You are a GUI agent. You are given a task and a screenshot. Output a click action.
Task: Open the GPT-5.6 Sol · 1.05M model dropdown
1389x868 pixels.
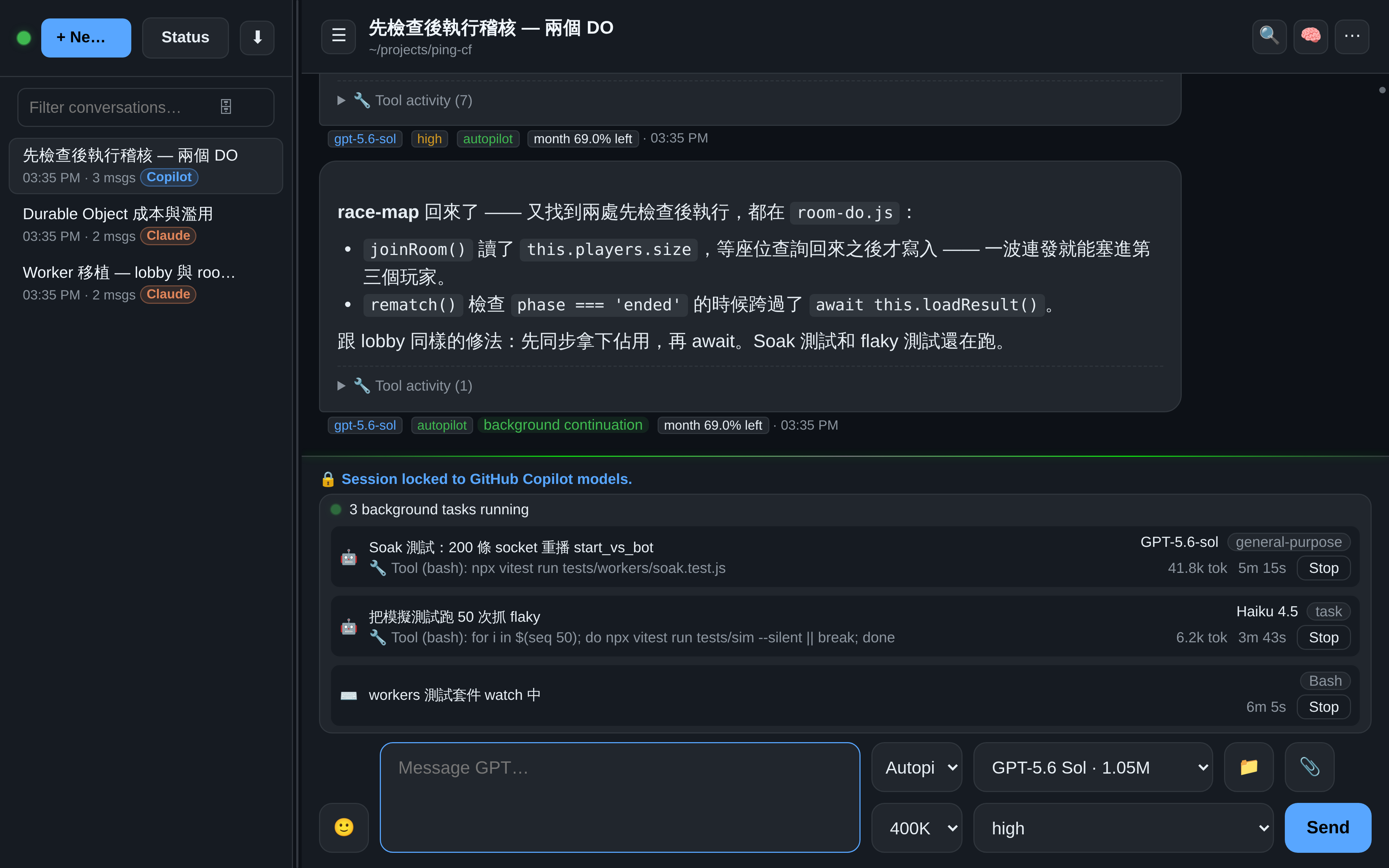[1093, 767]
